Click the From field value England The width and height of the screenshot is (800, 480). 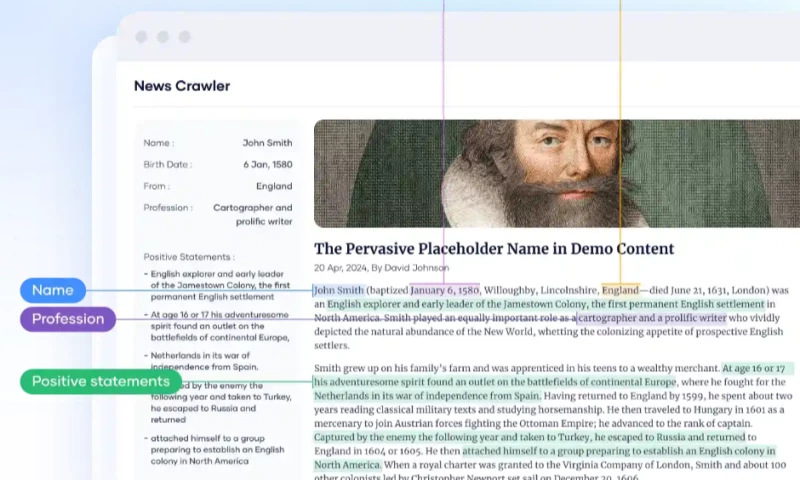[274, 186]
